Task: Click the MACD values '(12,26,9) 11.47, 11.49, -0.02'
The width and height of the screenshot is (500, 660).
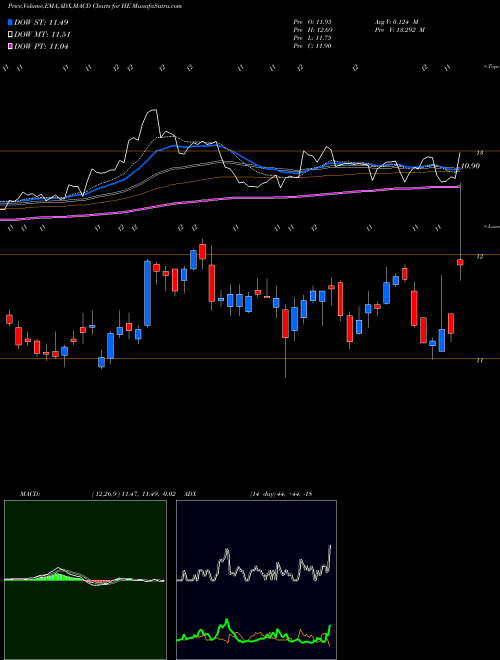Action: tap(133, 494)
